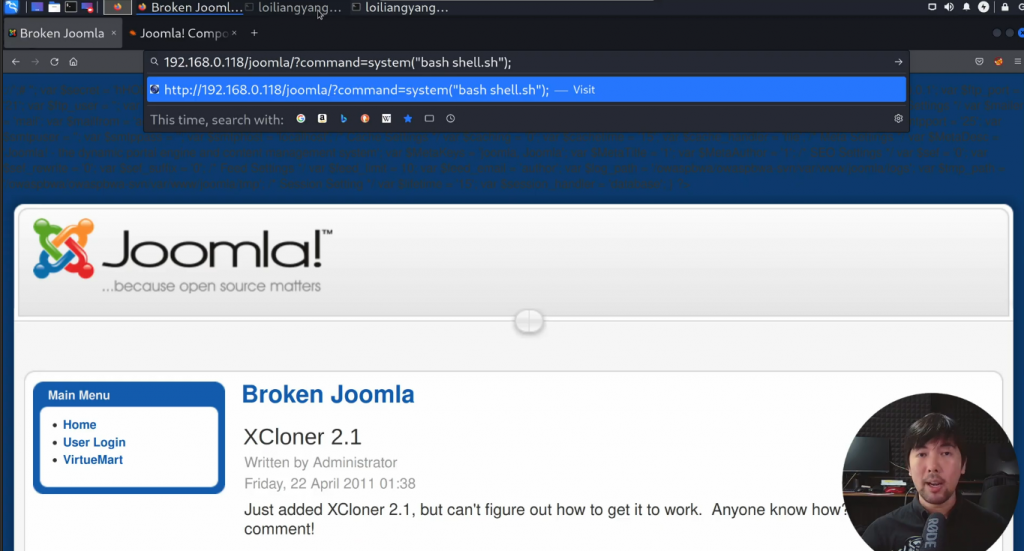1024x551 pixels.
Task: Open a new browser tab
Action: click(254, 33)
